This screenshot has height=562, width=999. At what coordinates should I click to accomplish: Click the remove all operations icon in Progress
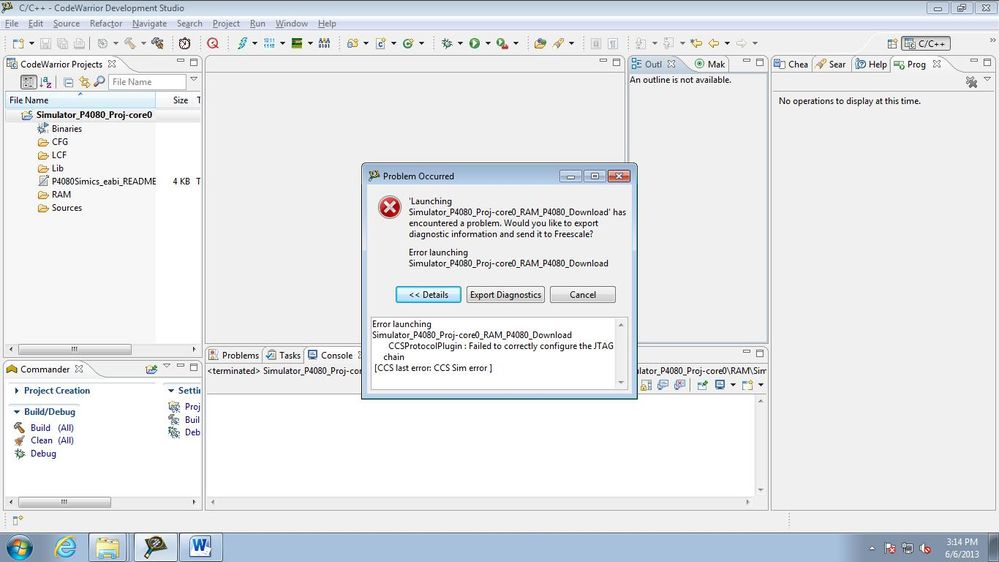point(971,82)
